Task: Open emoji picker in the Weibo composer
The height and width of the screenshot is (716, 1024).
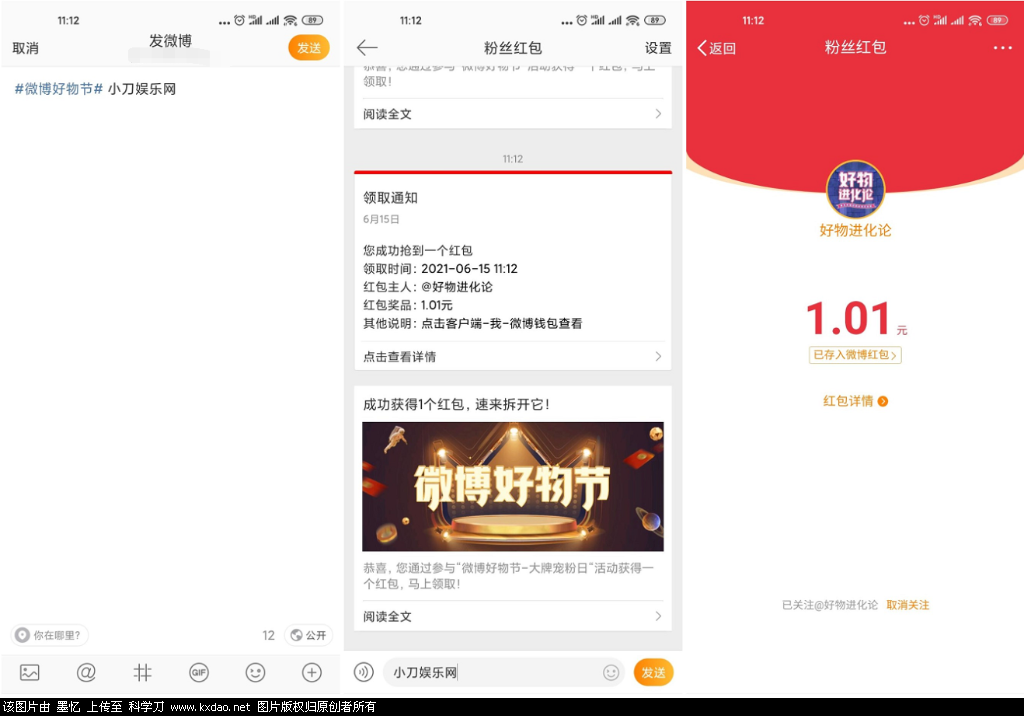Action: [256, 673]
